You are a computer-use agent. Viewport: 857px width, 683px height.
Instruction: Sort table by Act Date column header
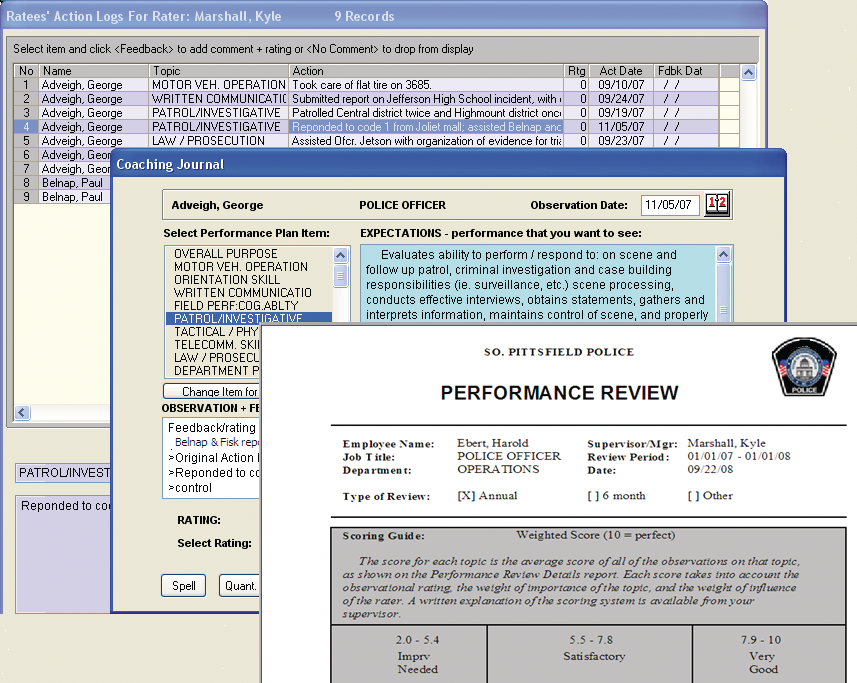[621, 71]
